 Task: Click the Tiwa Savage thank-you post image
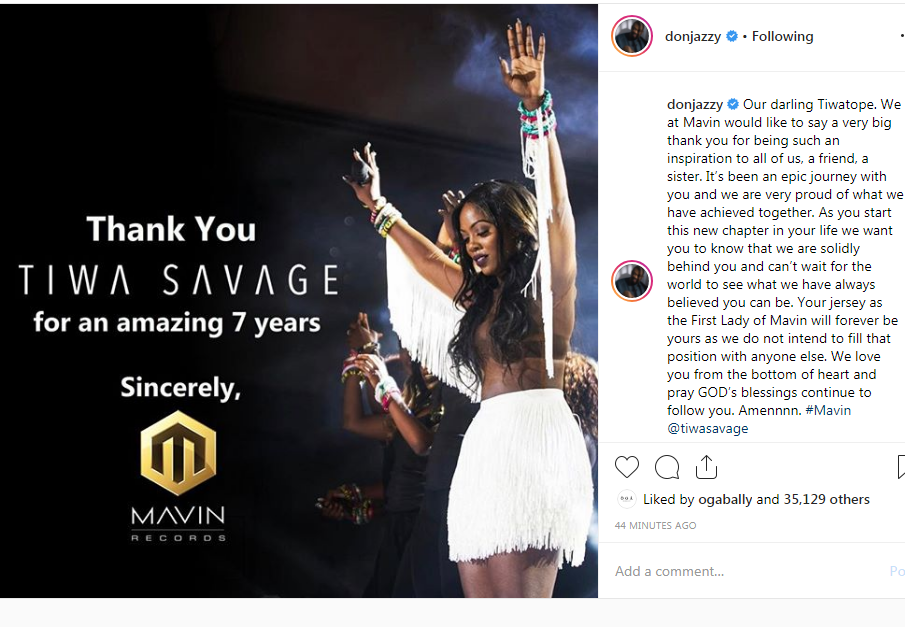pyautogui.click(x=299, y=301)
